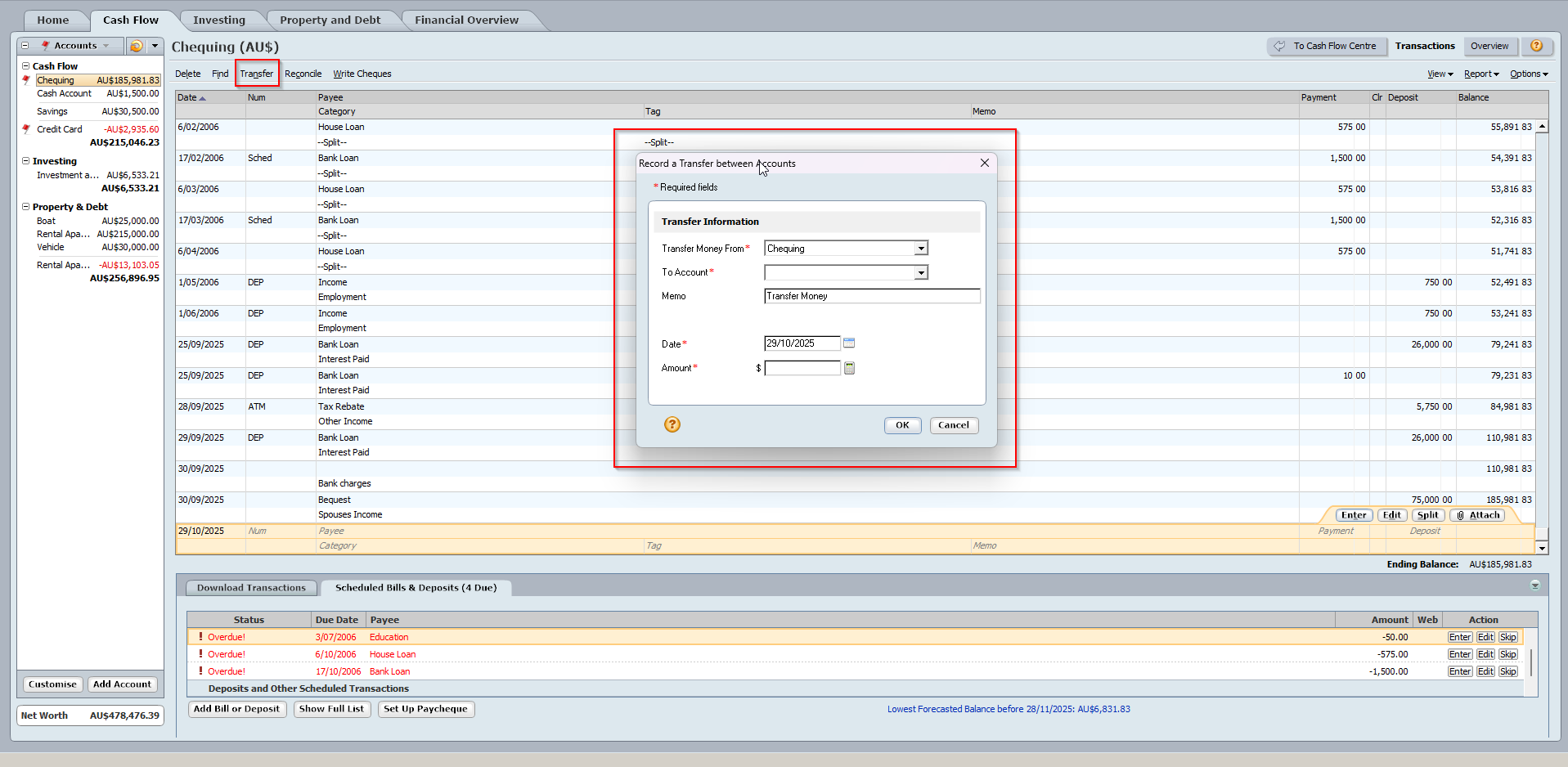Viewport: 1568px width, 767px height.
Task: Click the Attach button in the register
Action: coord(1478,515)
